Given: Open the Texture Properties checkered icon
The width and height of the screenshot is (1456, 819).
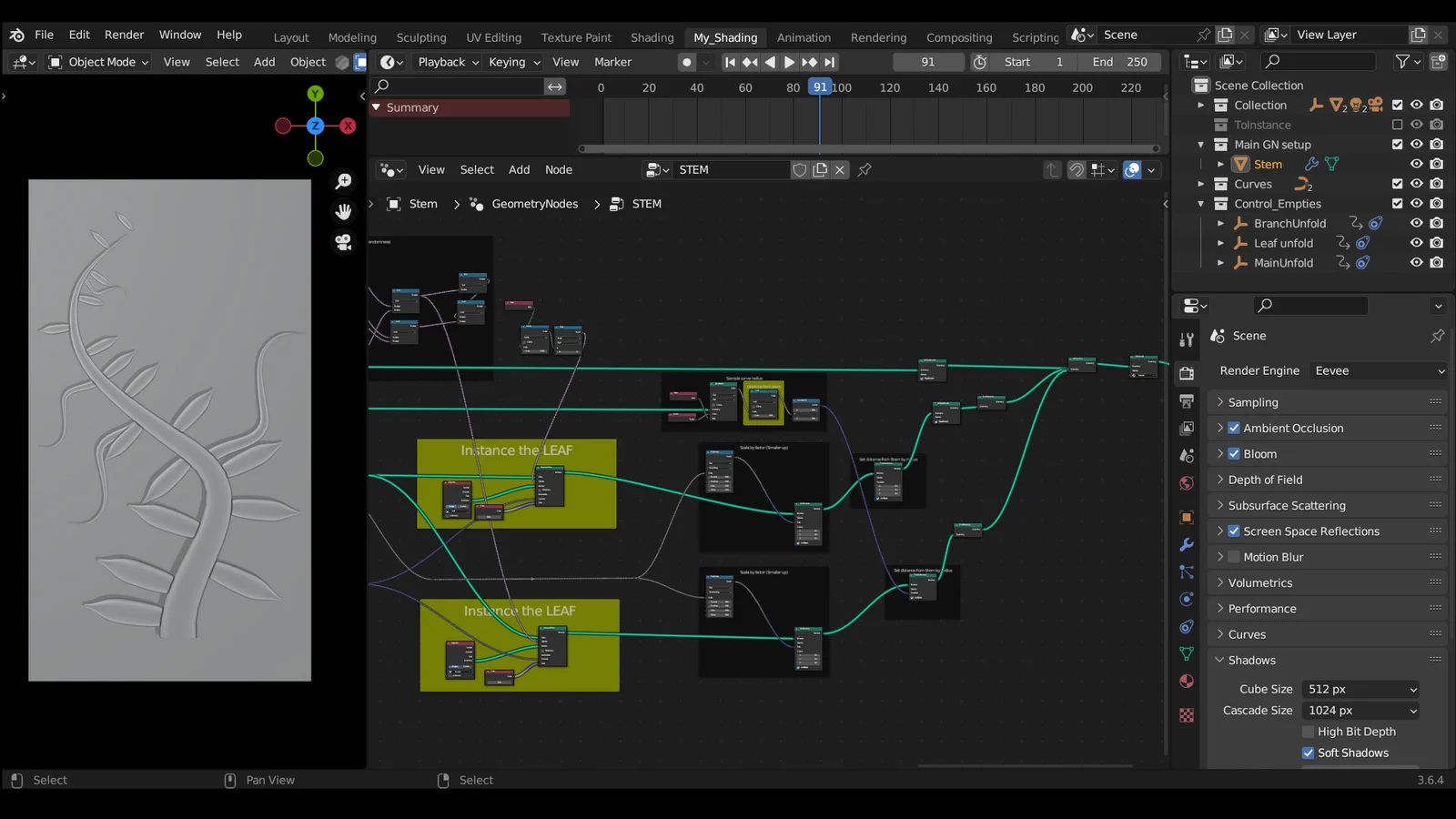Looking at the screenshot, I should (x=1186, y=715).
